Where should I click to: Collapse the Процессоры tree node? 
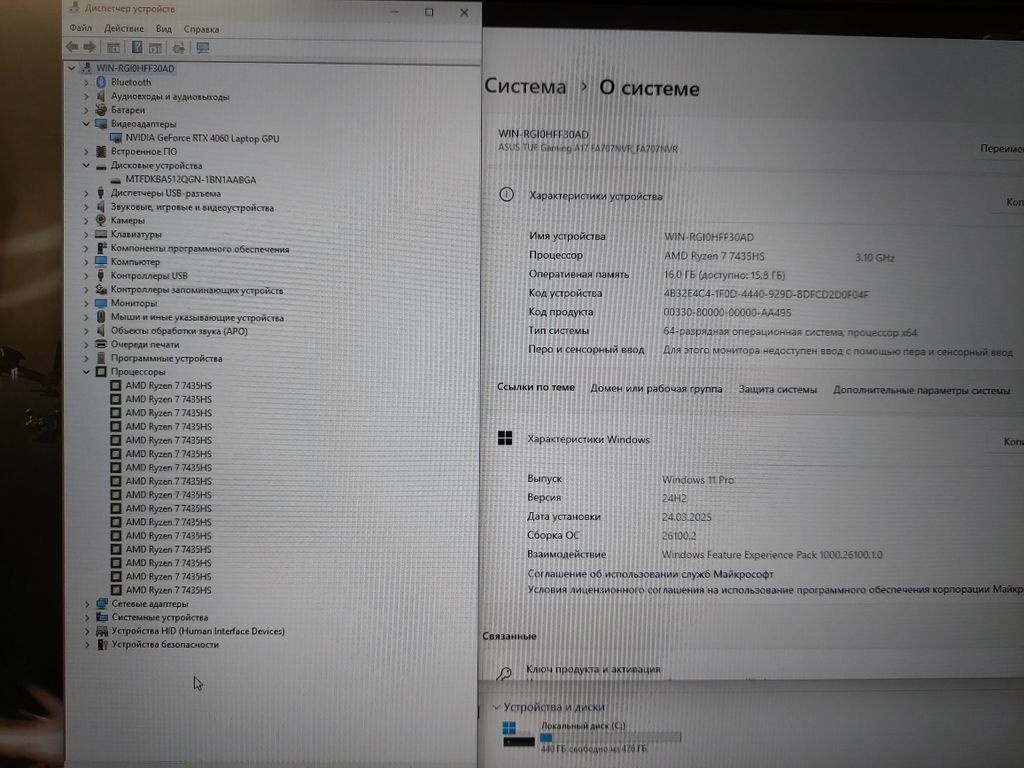87,372
